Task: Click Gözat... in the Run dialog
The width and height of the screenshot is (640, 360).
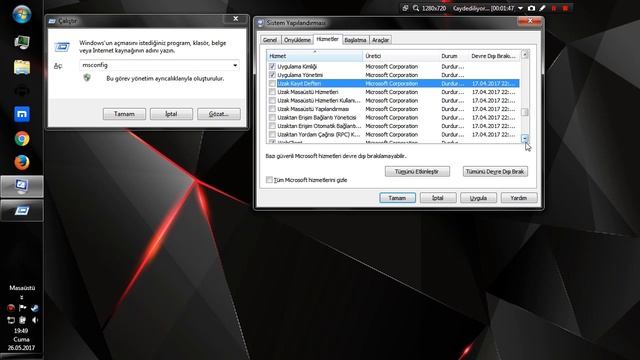Action: pos(219,114)
